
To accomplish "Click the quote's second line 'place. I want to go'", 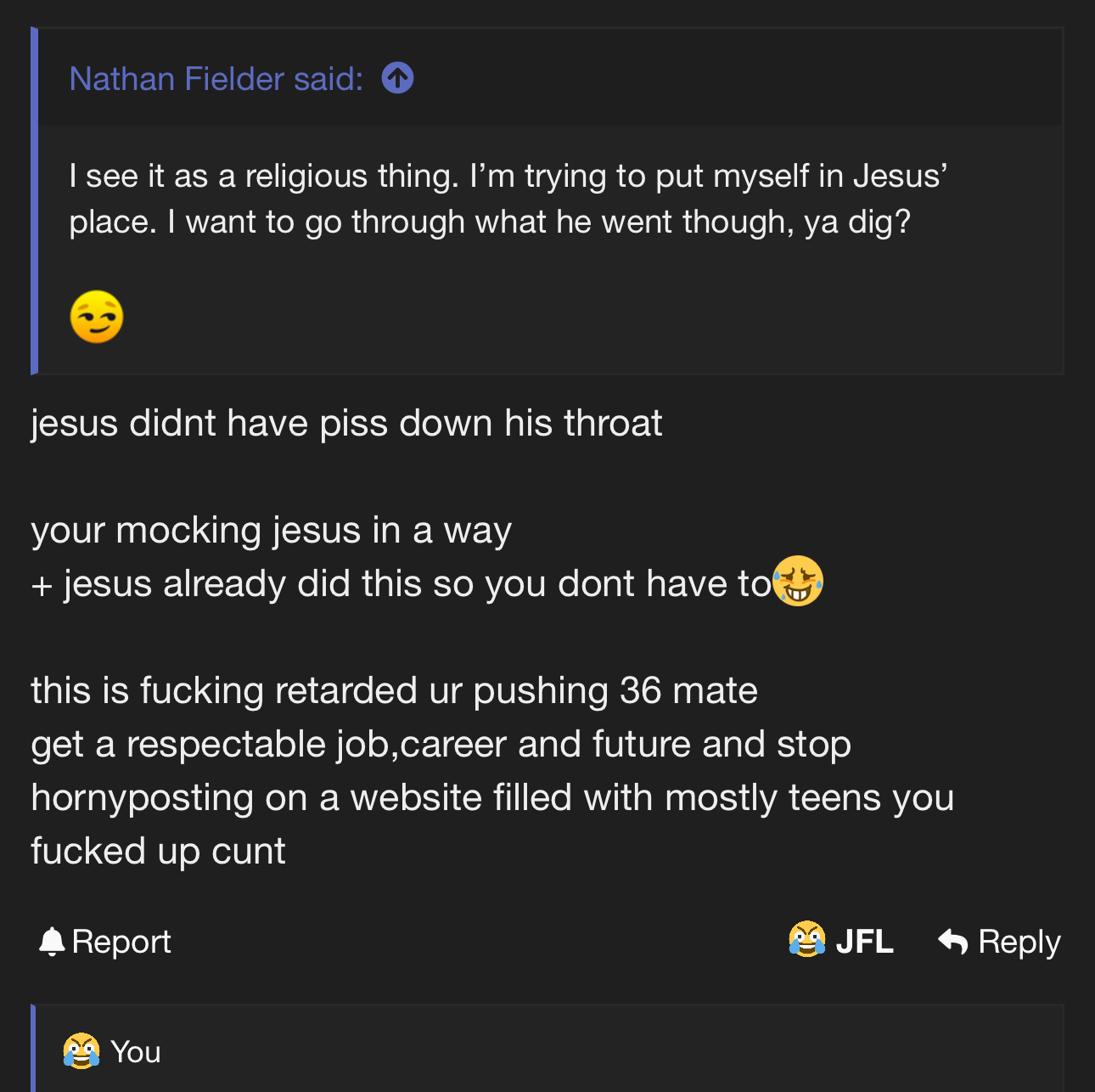I will click(489, 222).
